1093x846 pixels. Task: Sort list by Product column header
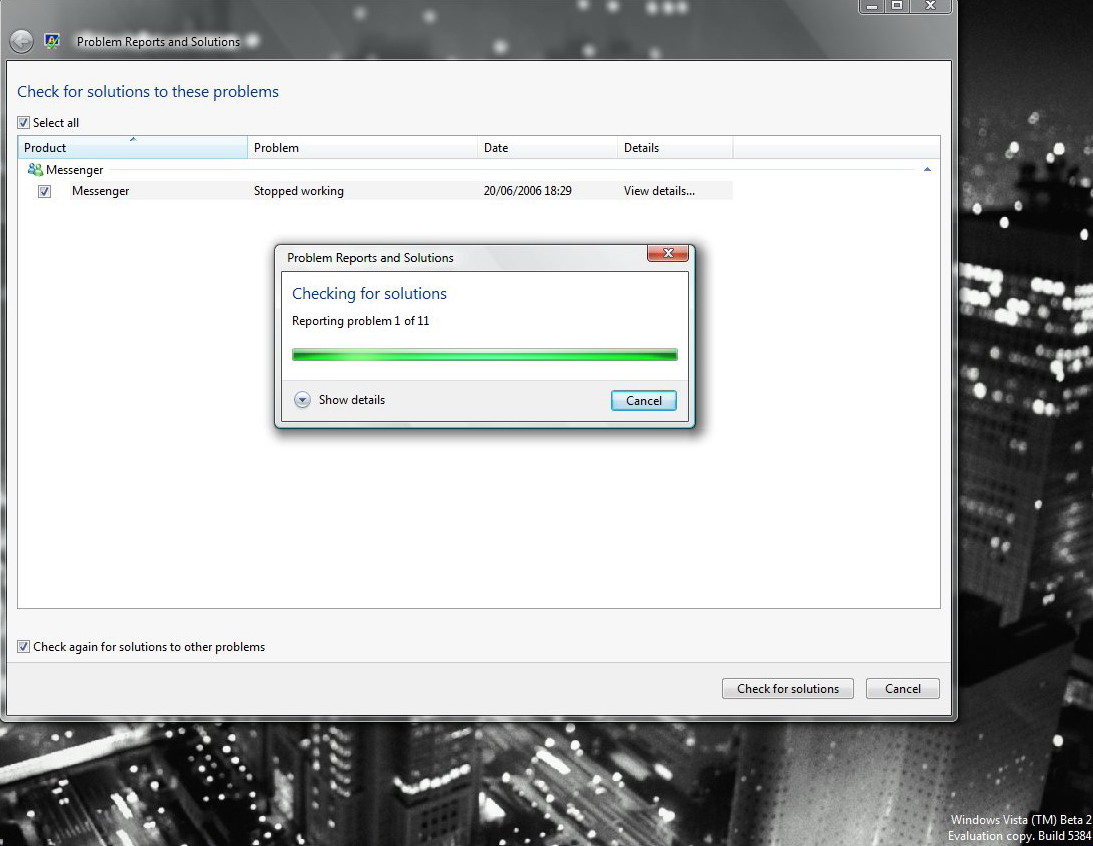pyautogui.click(x=132, y=148)
